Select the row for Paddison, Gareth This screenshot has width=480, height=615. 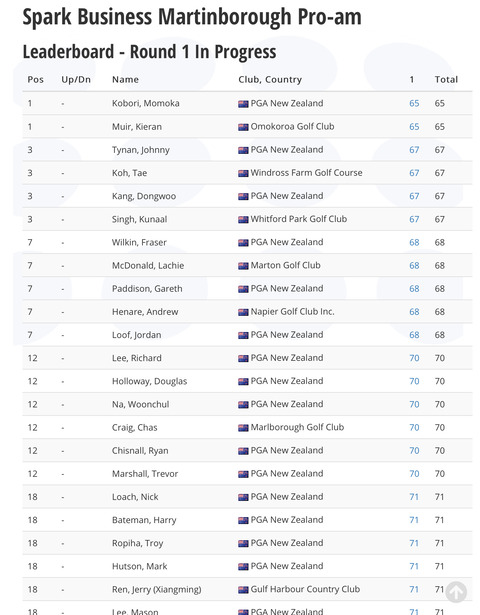(247, 289)
